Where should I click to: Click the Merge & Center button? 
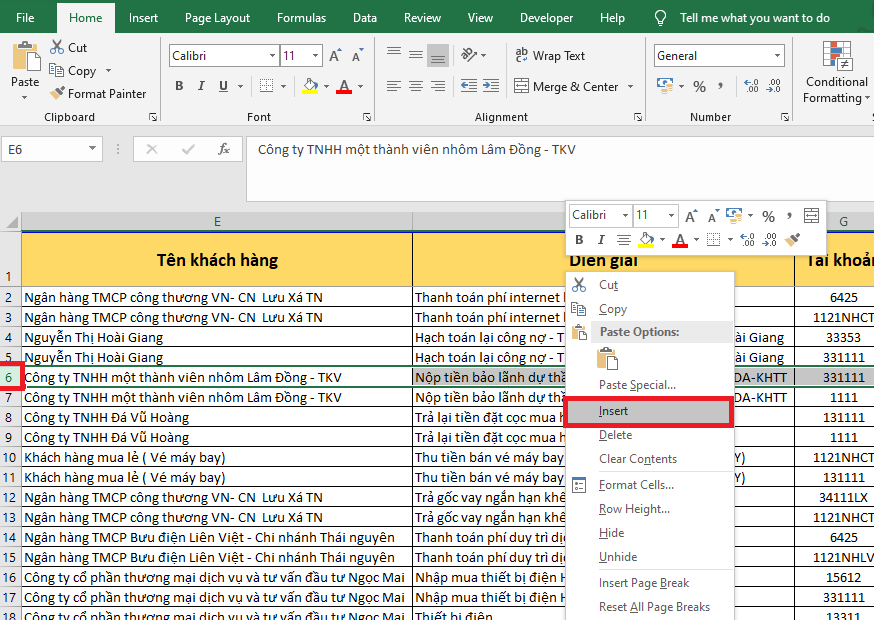click(565, 87)
